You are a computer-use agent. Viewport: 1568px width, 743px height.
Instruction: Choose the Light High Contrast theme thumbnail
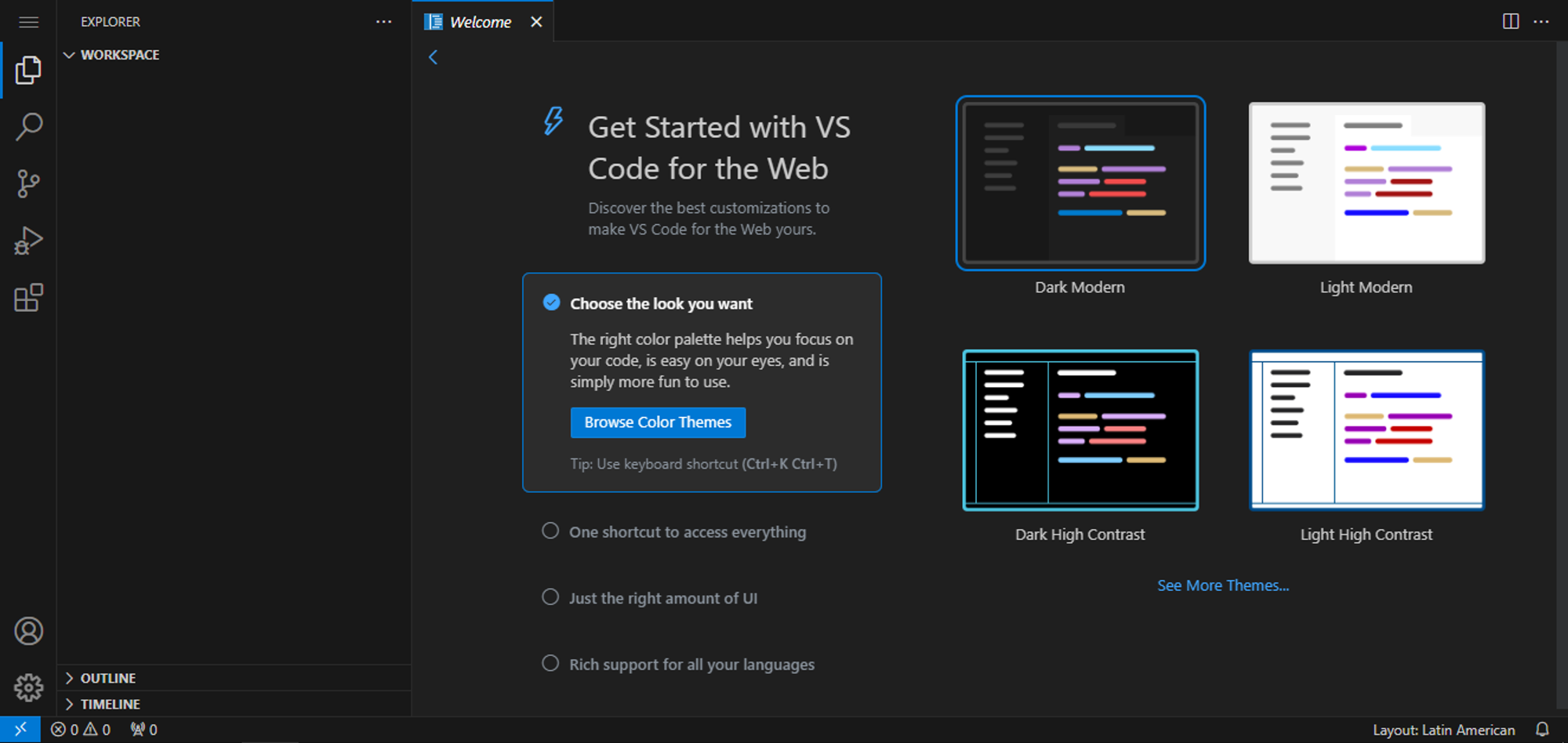[1367, 430]
